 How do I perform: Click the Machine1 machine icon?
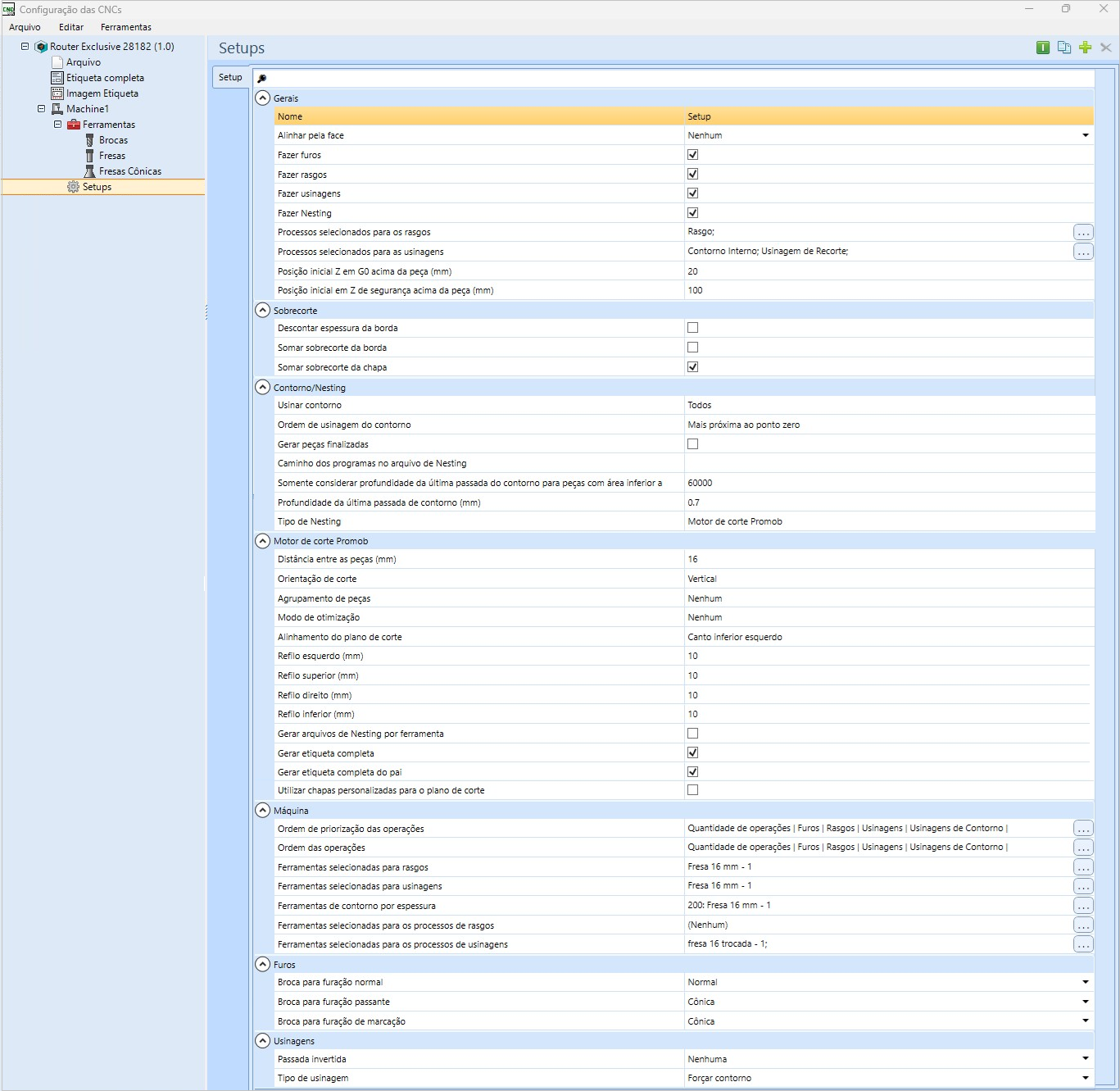(x=57, y=109)
